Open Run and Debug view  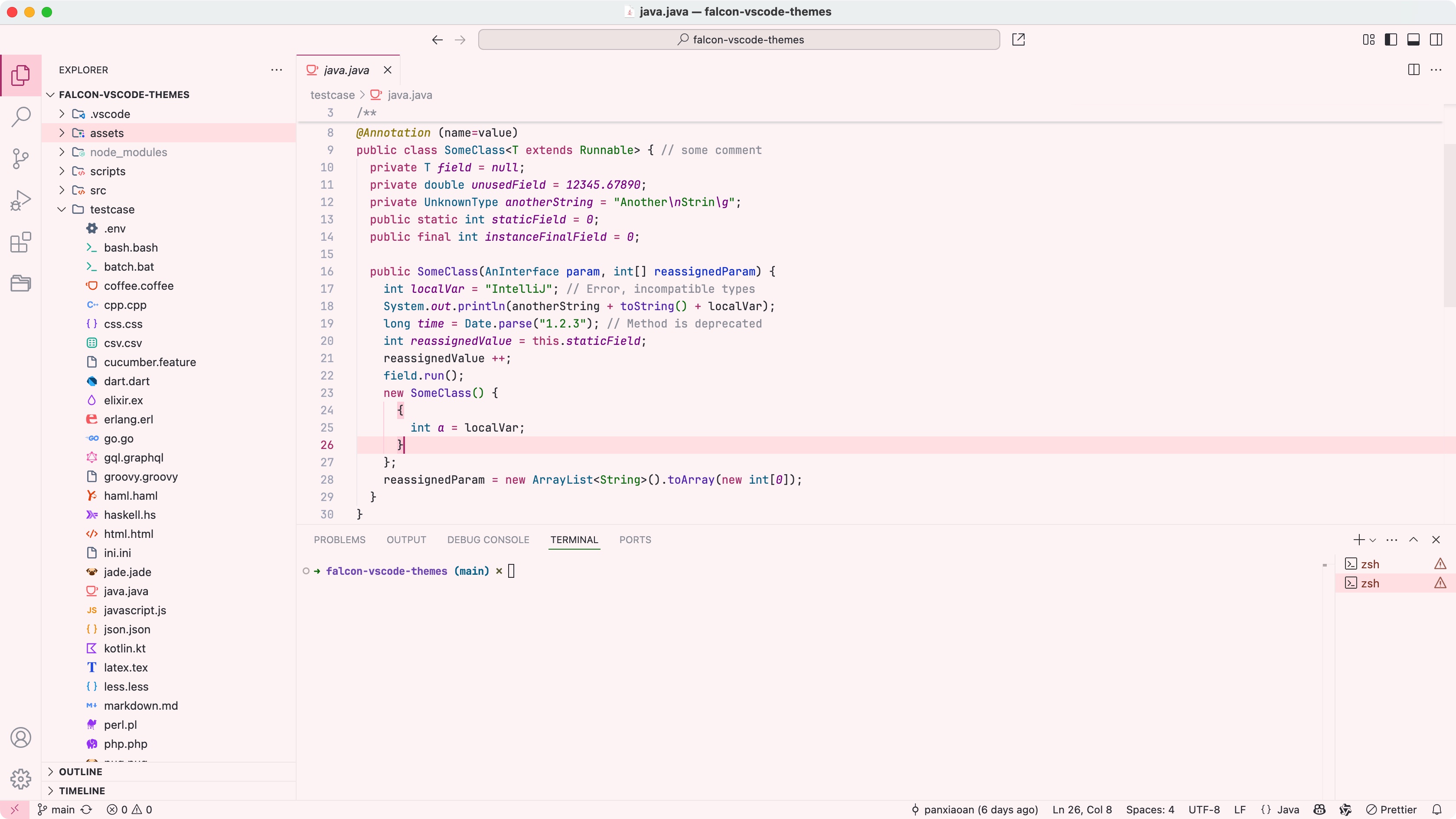[x=21, y=200]
